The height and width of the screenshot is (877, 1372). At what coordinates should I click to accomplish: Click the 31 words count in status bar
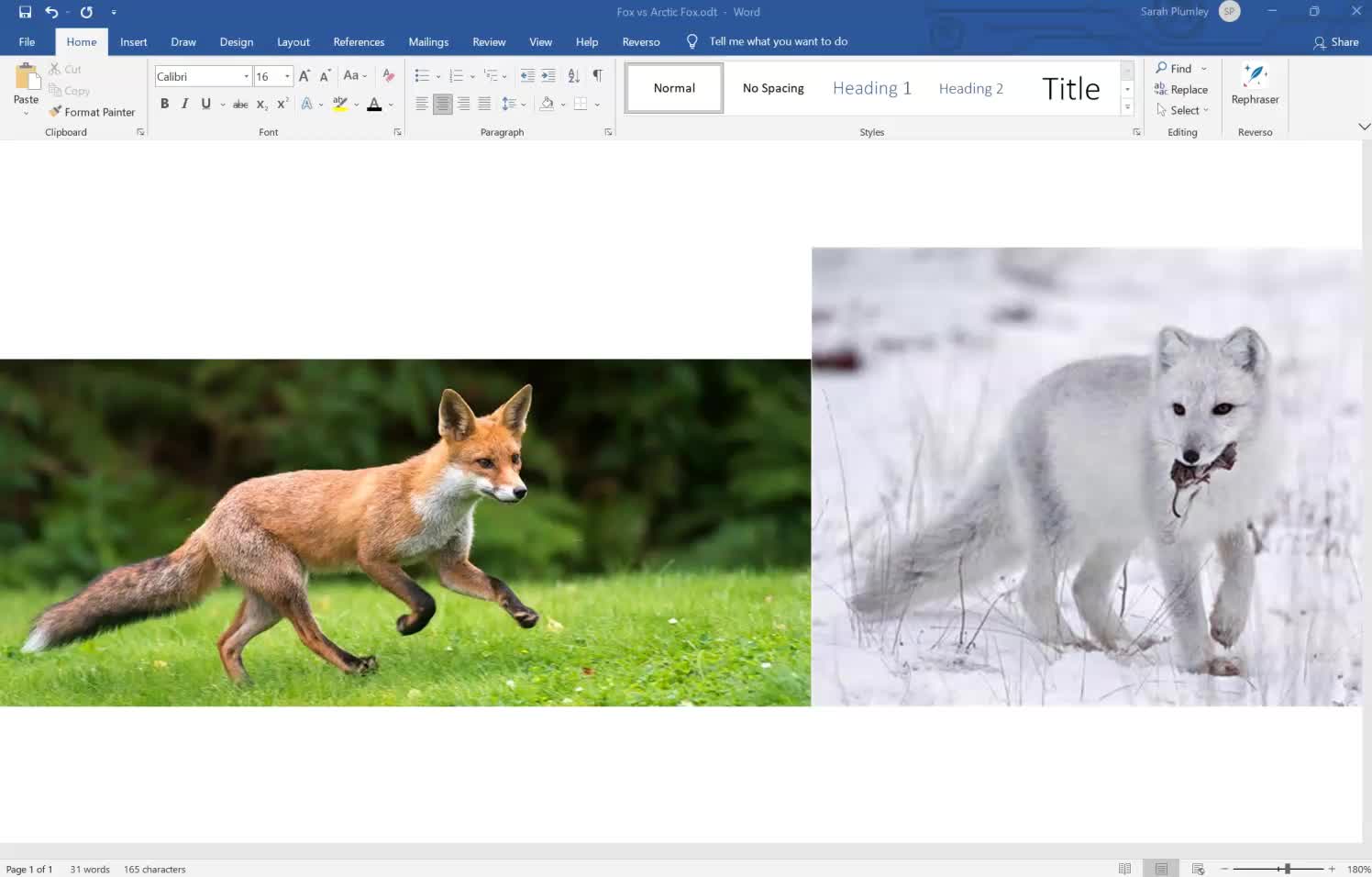coord(90,869)
